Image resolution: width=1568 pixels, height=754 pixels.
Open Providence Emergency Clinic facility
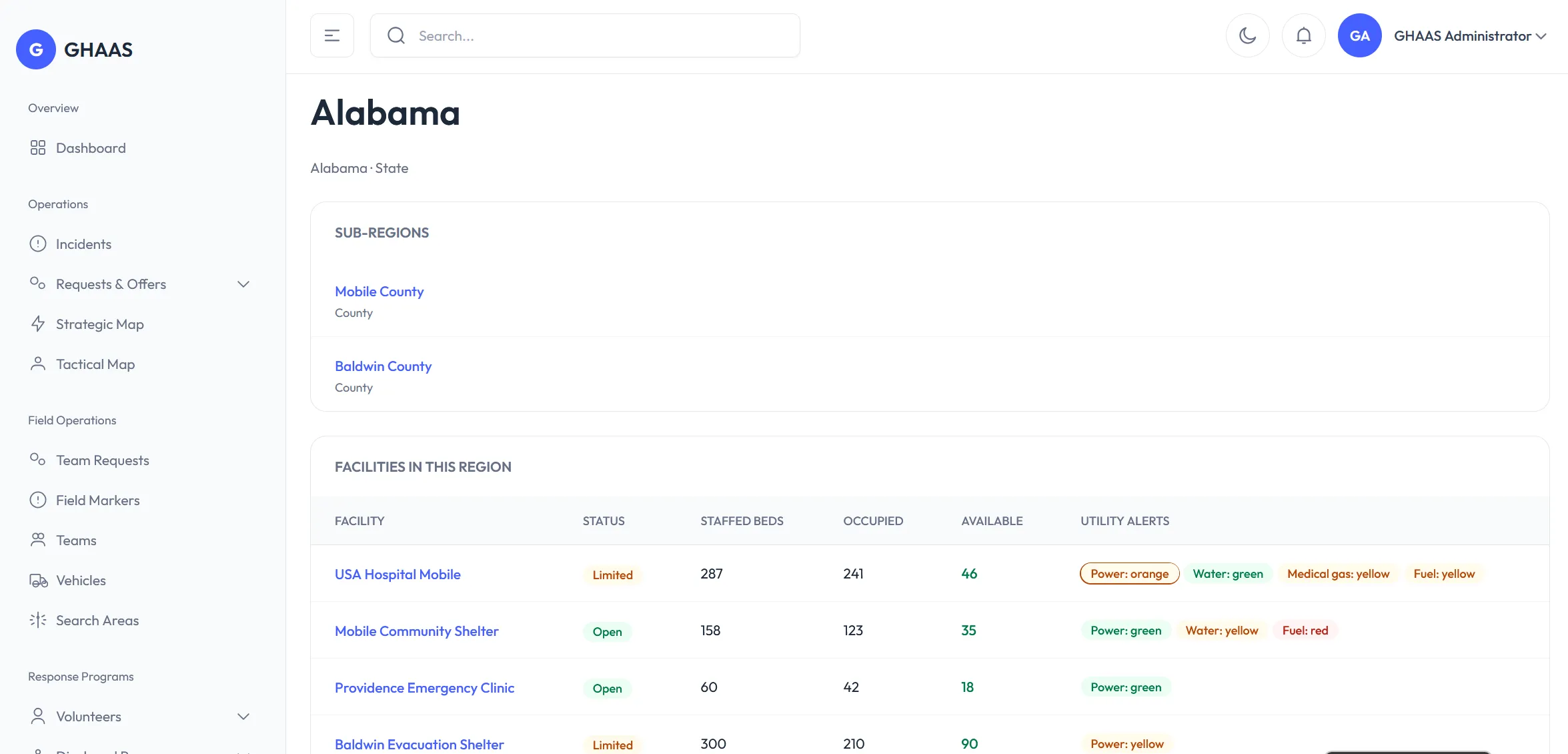click(424, 688)
